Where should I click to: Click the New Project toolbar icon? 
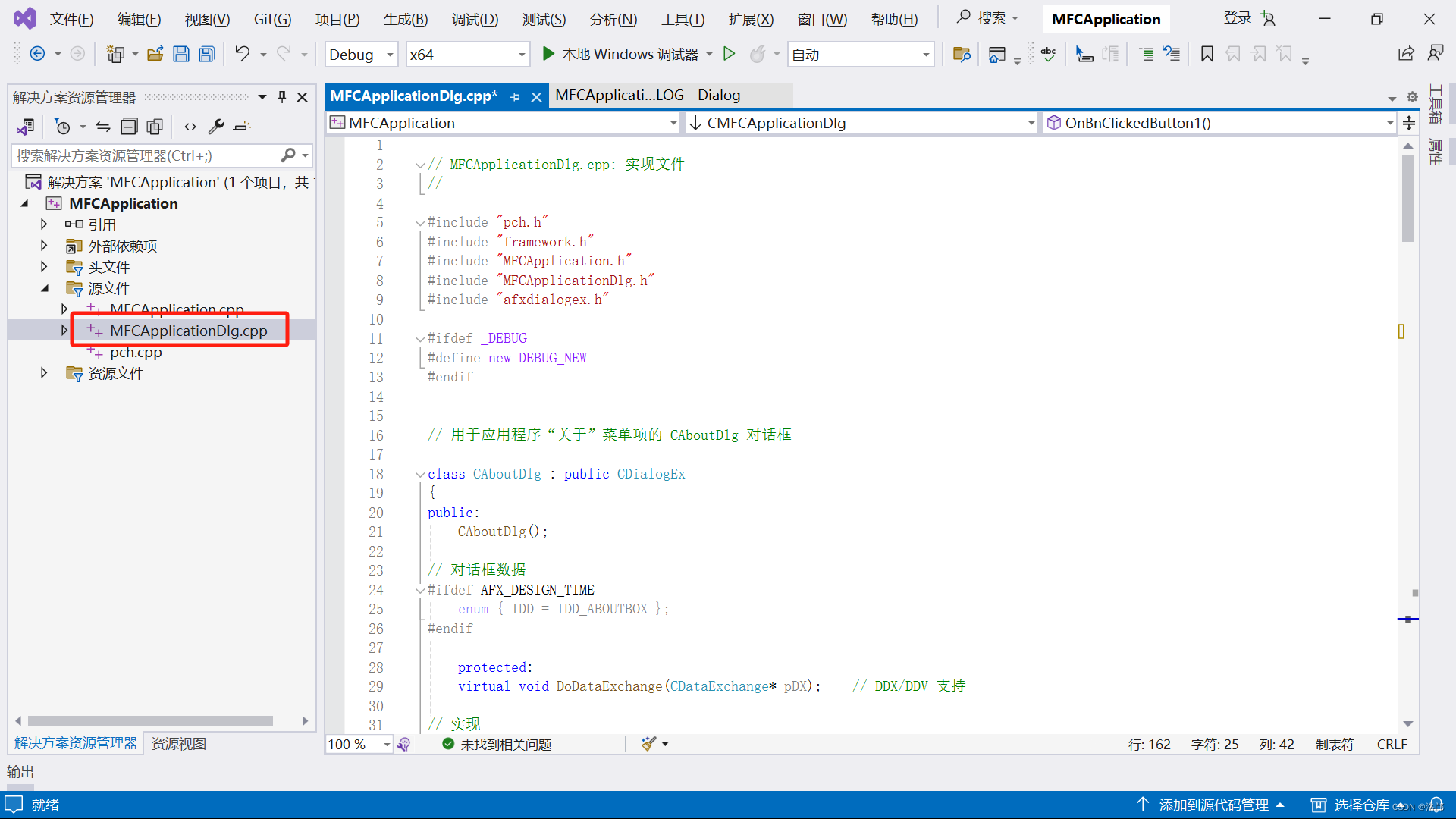[115, 54]
